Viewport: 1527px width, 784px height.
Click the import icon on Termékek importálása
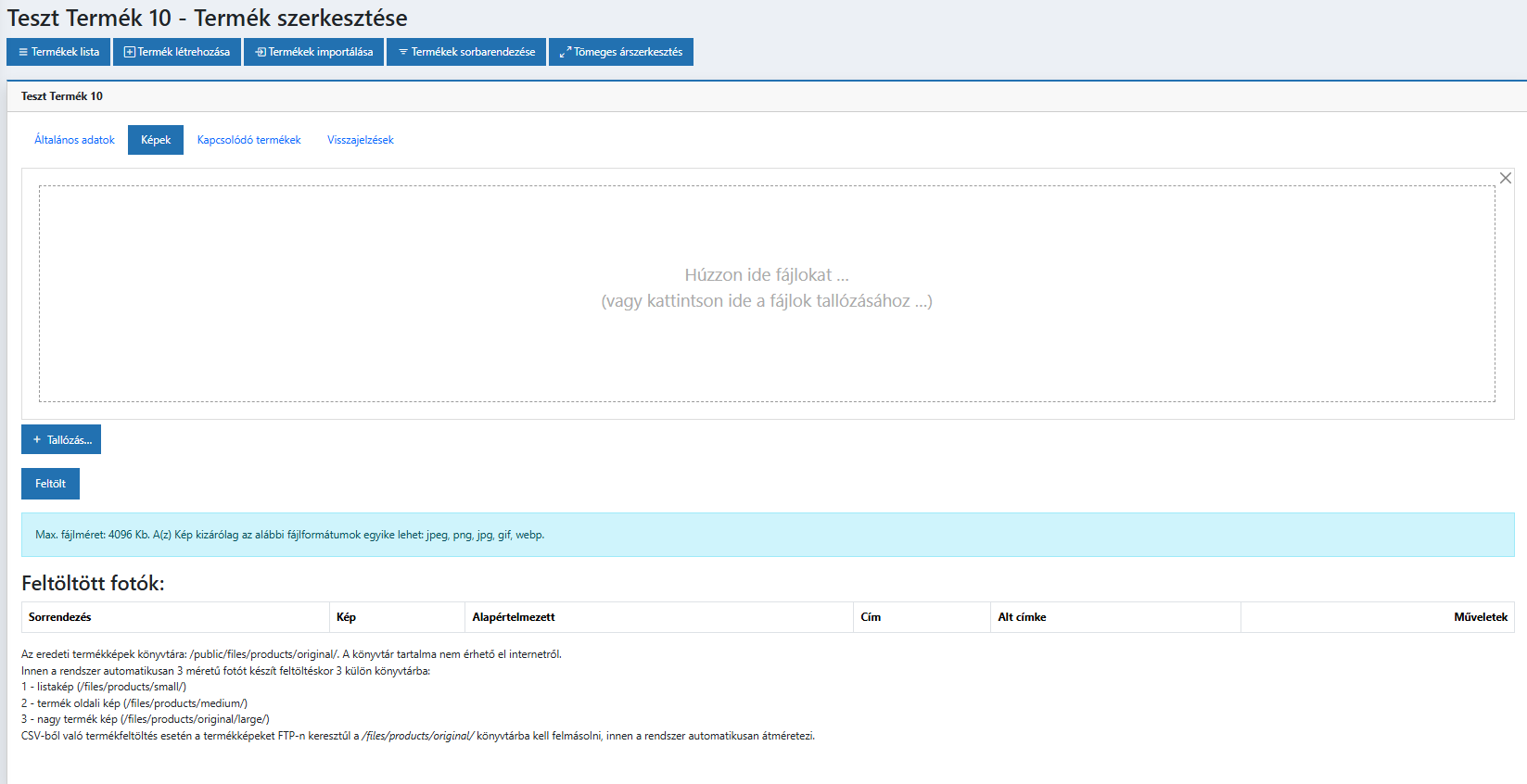(x=261, y=53)
